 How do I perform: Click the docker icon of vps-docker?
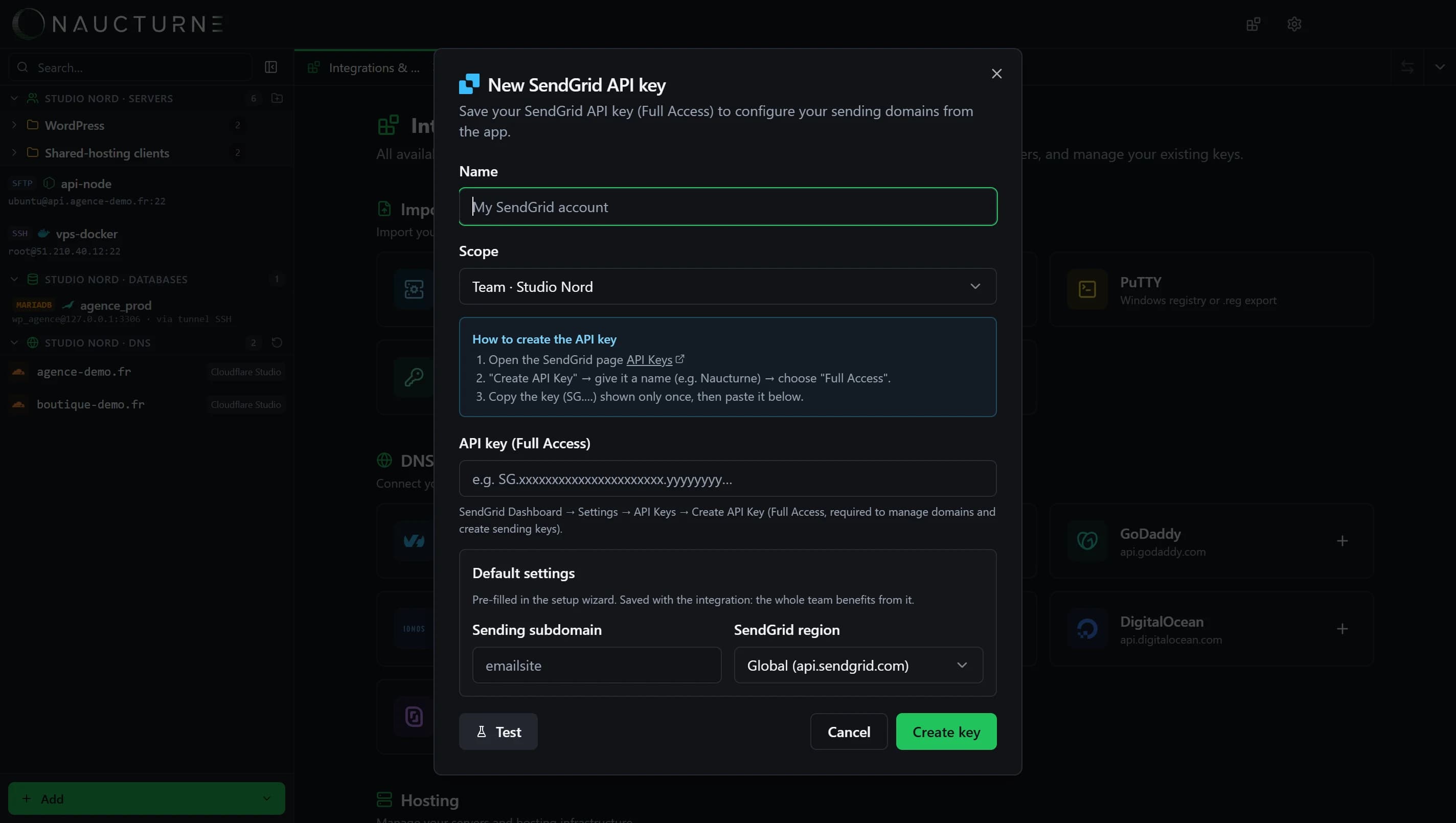43,234
